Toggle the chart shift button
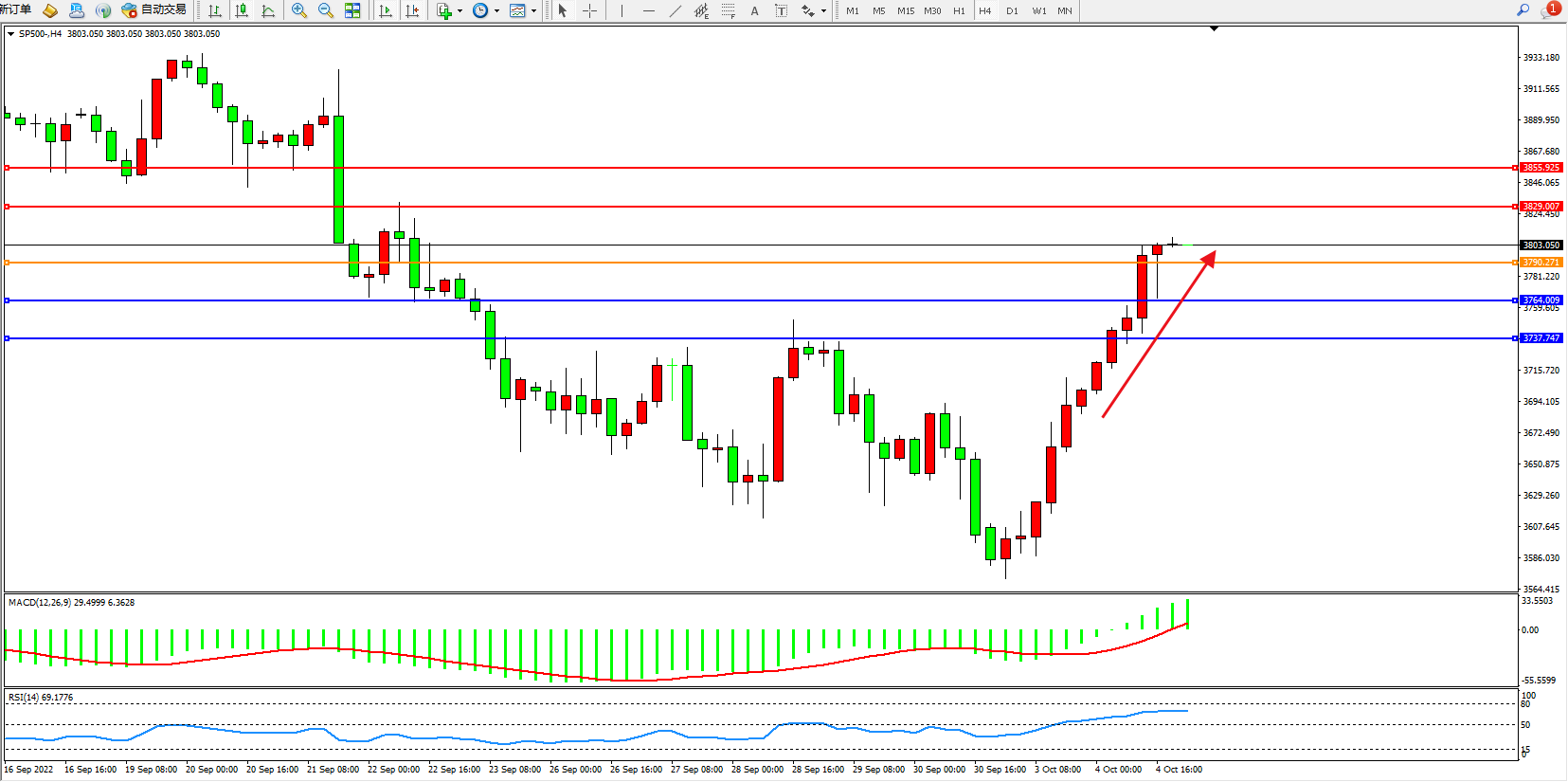Screen dimensions: 1568x782 pyautogui.click(x=412, y=10)
